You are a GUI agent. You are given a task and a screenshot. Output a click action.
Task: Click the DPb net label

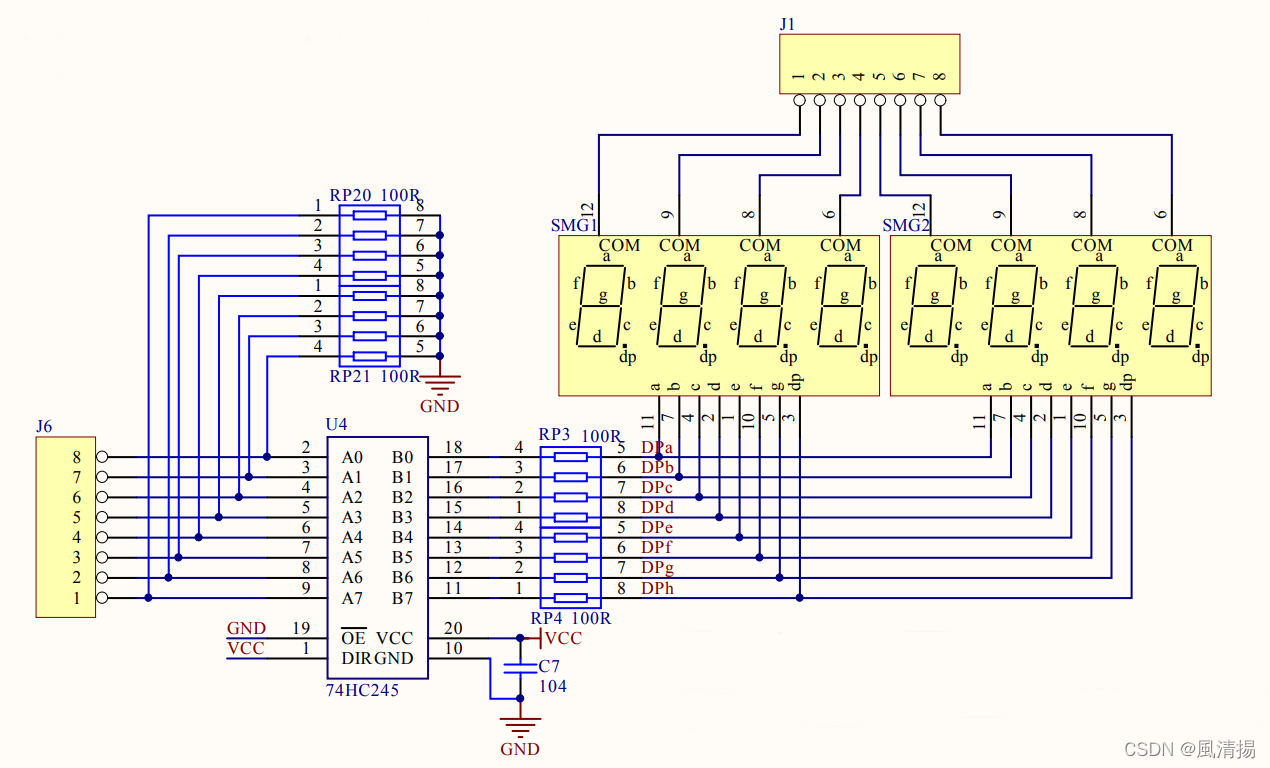tap(657, 467)
